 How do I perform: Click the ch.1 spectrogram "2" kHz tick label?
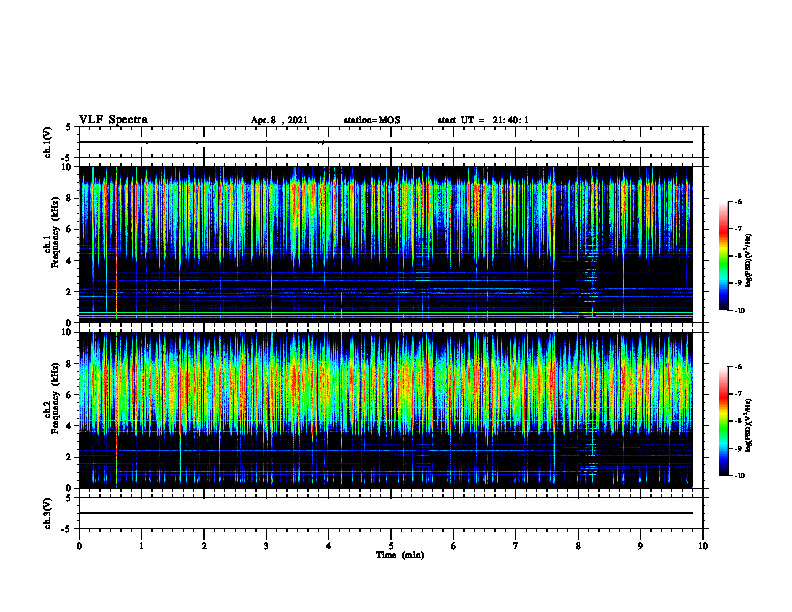(69, 292)
